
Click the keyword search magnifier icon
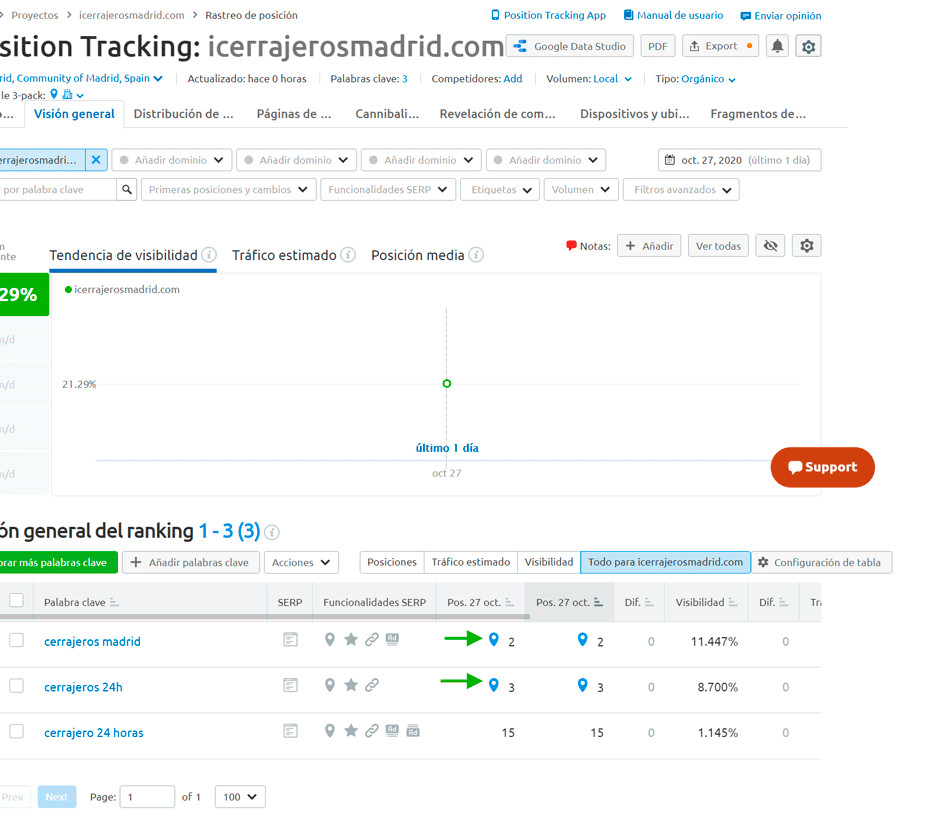(x=127, y=189)
